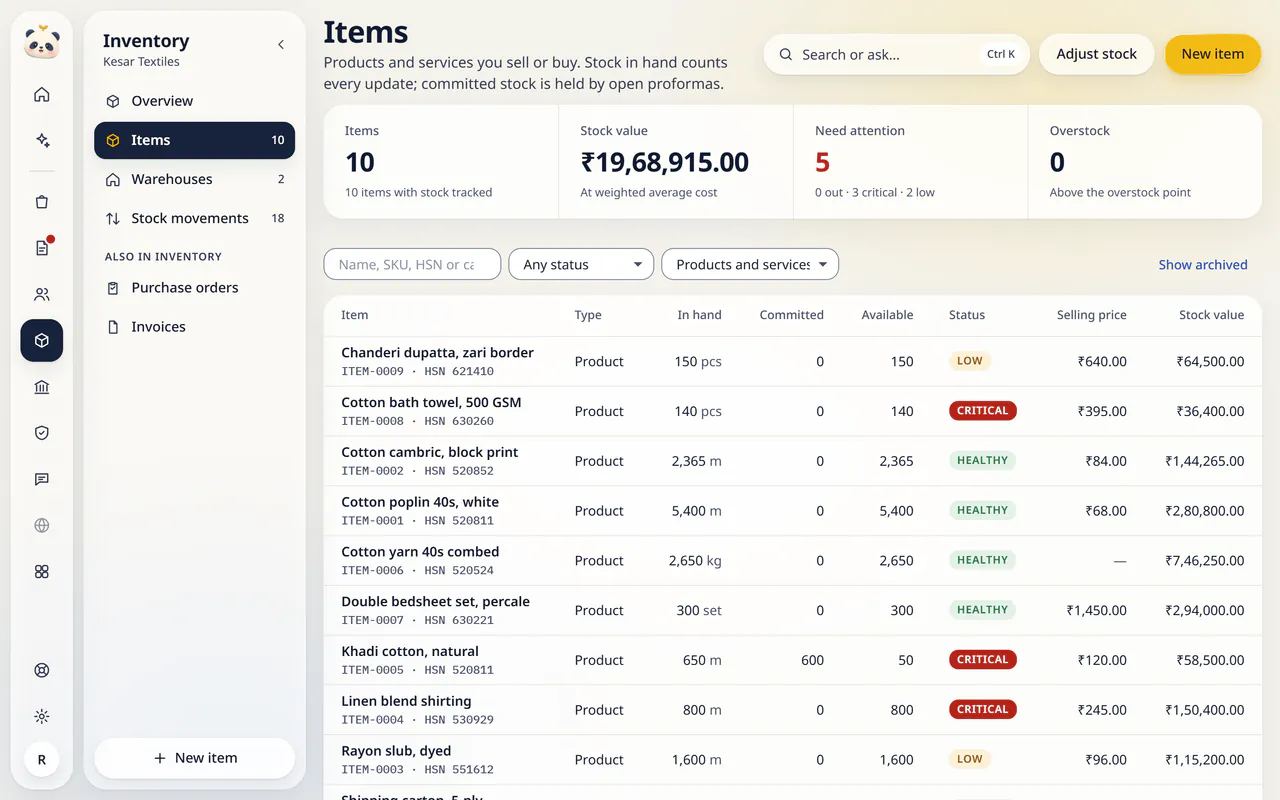
Task: Open Warehouses in Inventory menu
Action: pyautogui.click(x=194, y=179)
